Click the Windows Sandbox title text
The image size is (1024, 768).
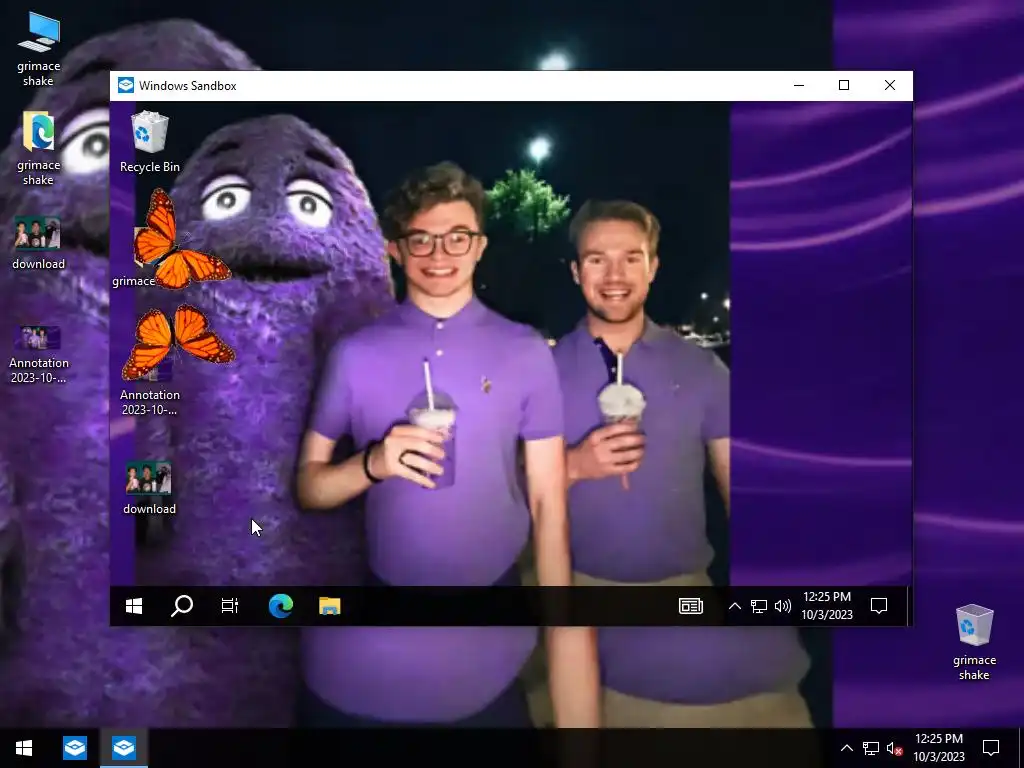[187, 86]
